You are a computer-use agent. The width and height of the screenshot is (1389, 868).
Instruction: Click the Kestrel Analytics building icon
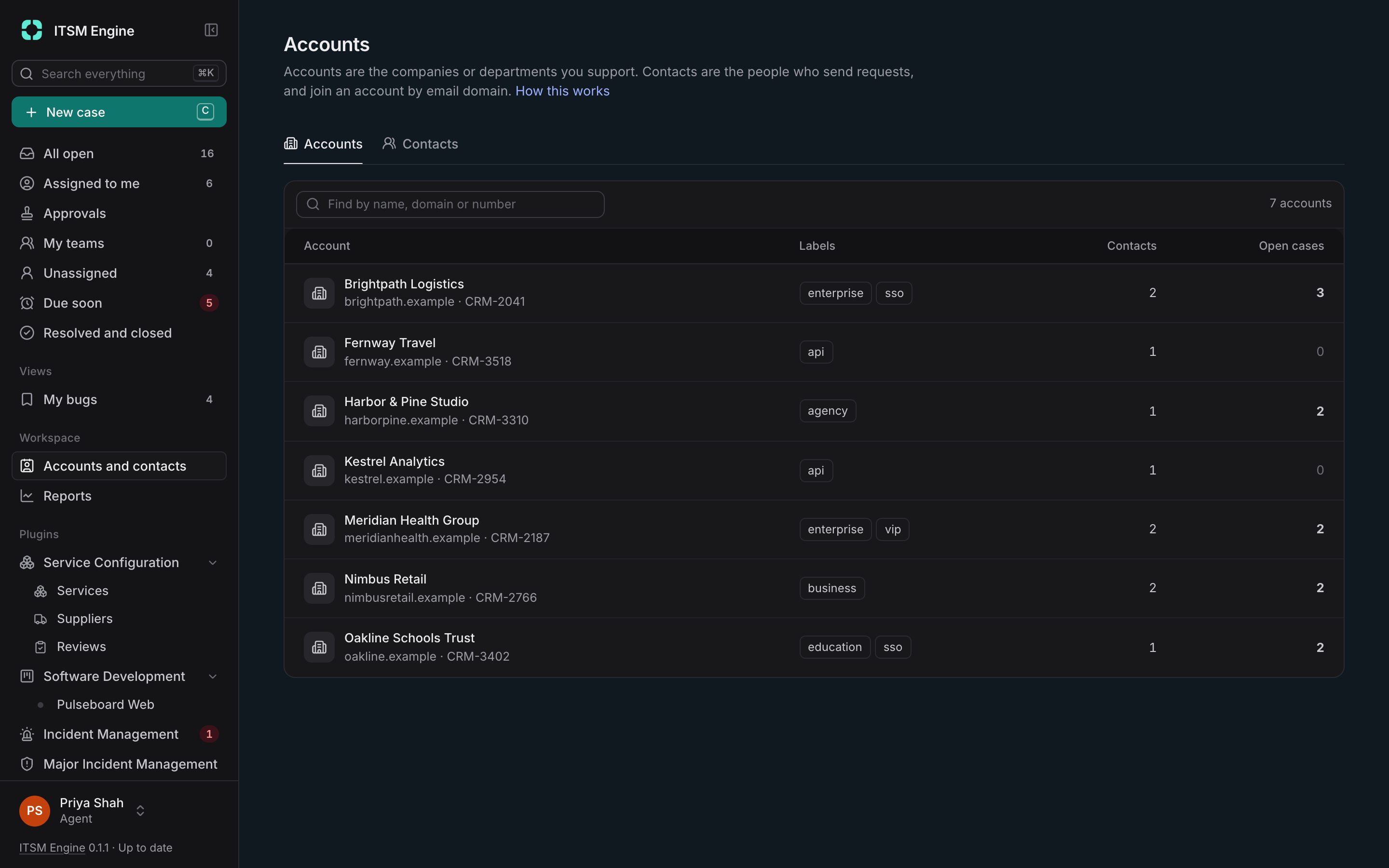pyautogui.click(x=319, y=471)
